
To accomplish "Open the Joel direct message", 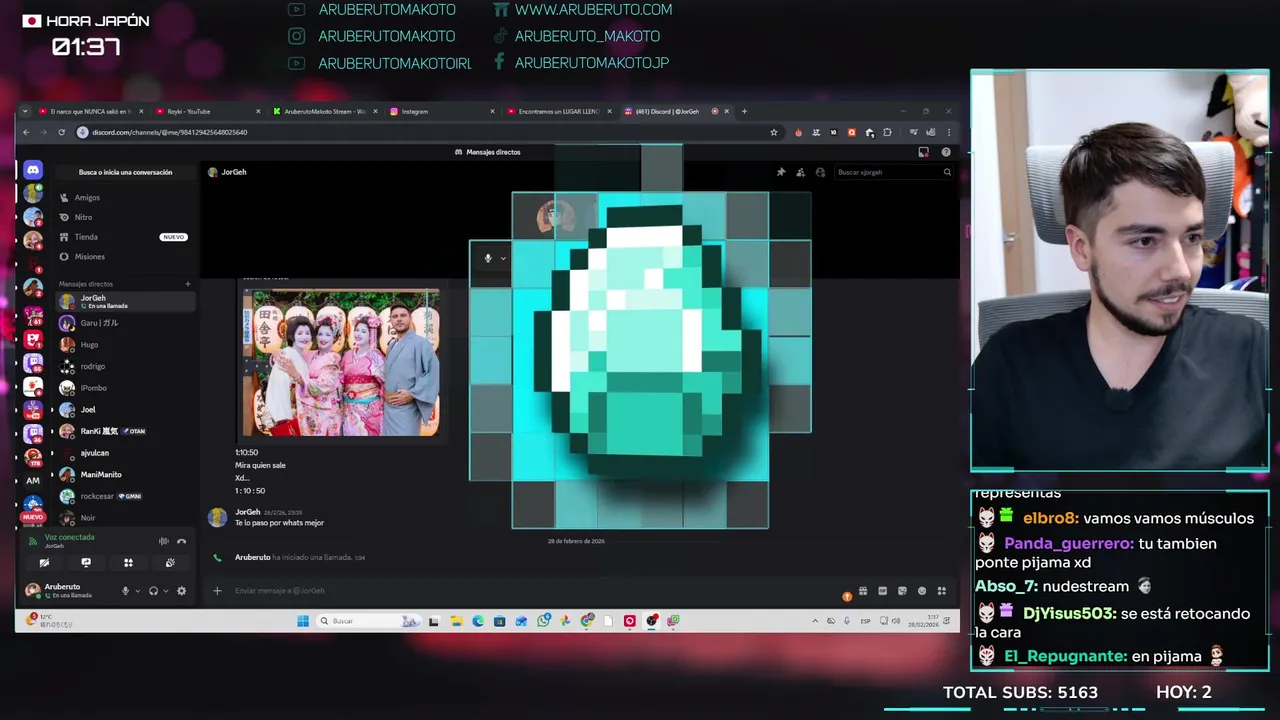I will point(125,410).
